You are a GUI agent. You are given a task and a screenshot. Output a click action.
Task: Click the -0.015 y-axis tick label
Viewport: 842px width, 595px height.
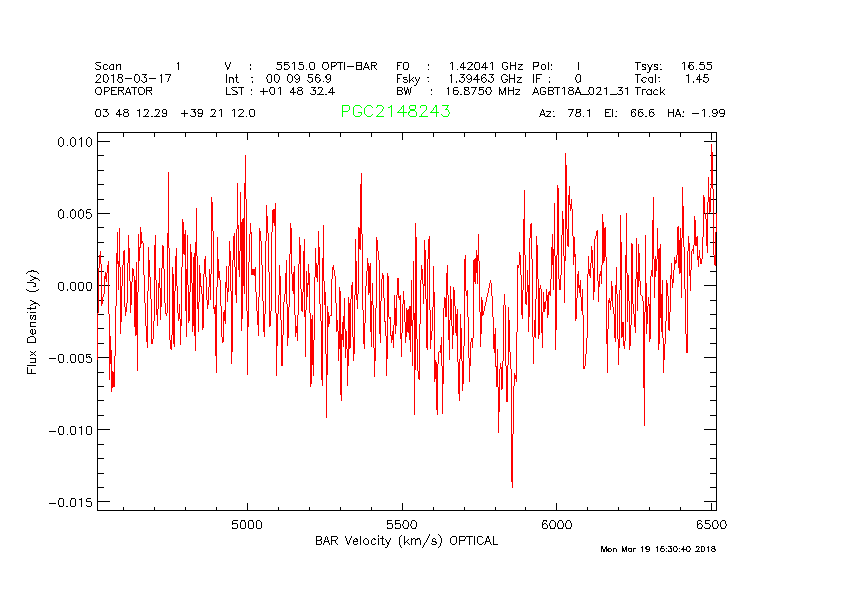point(67,502)
